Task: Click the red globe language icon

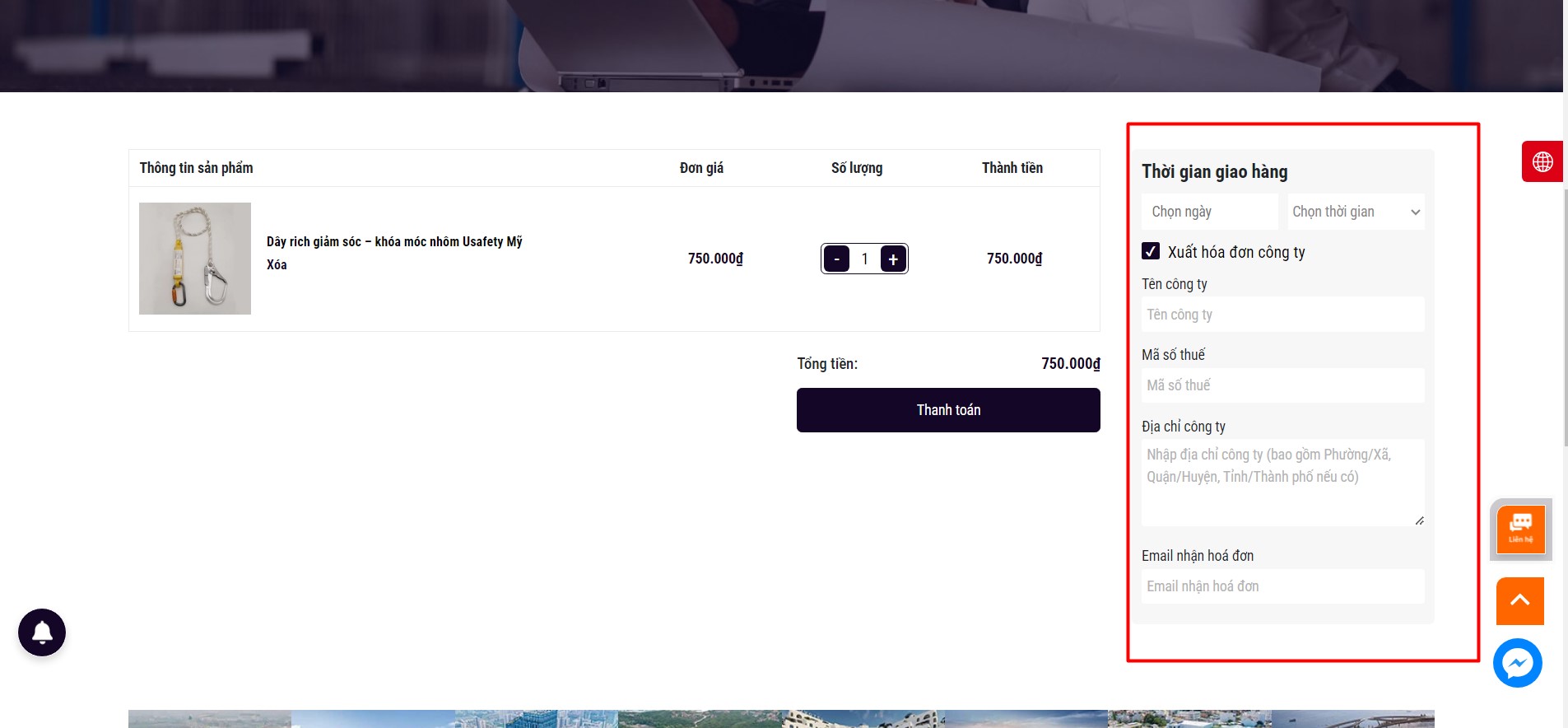Action: pyautogui.click(x=1542, y=161)
